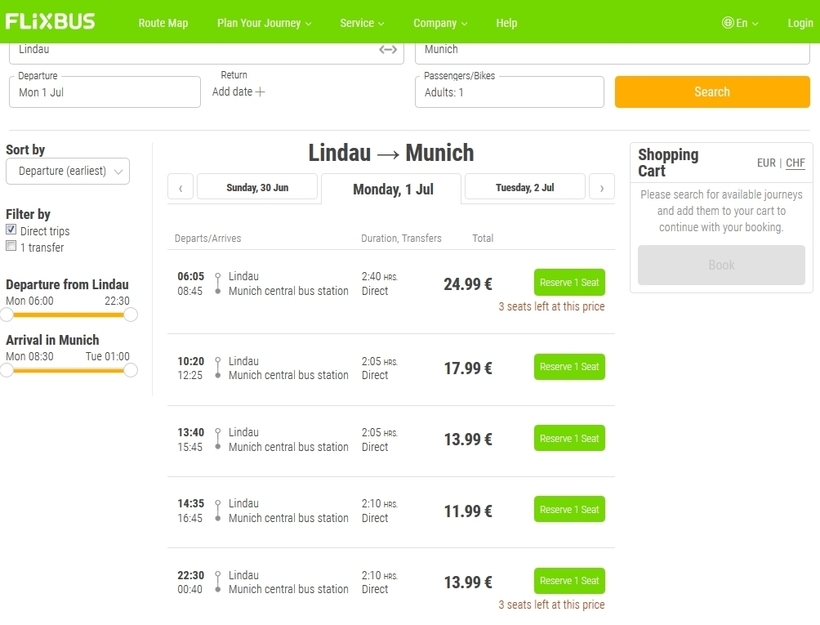
Task: Expand the Service menu
Action: pyautogui.click(x=362, y=23)
